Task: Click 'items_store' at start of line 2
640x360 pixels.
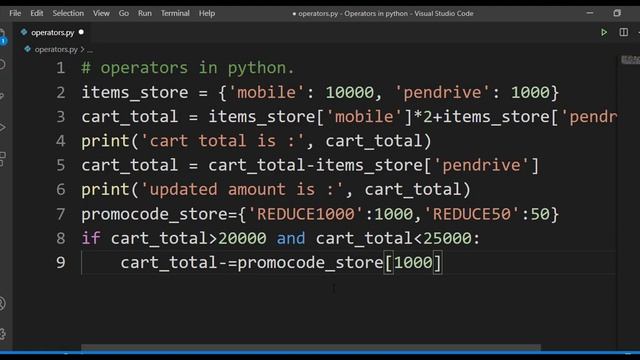Action: click(135, 93)
